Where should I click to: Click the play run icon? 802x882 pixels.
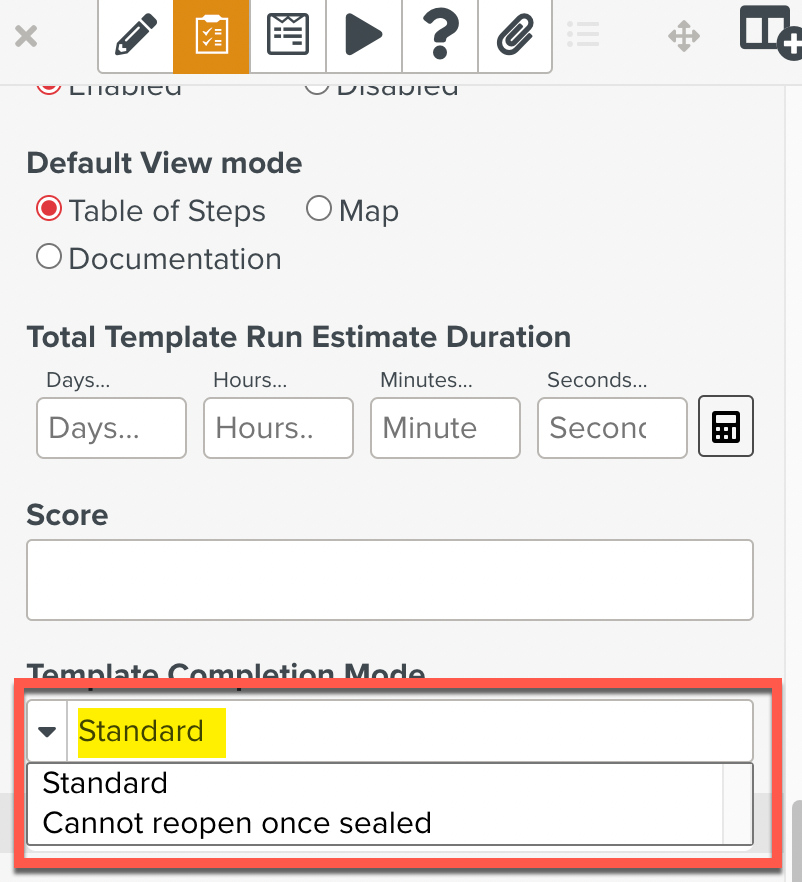(x=364, y=37)
